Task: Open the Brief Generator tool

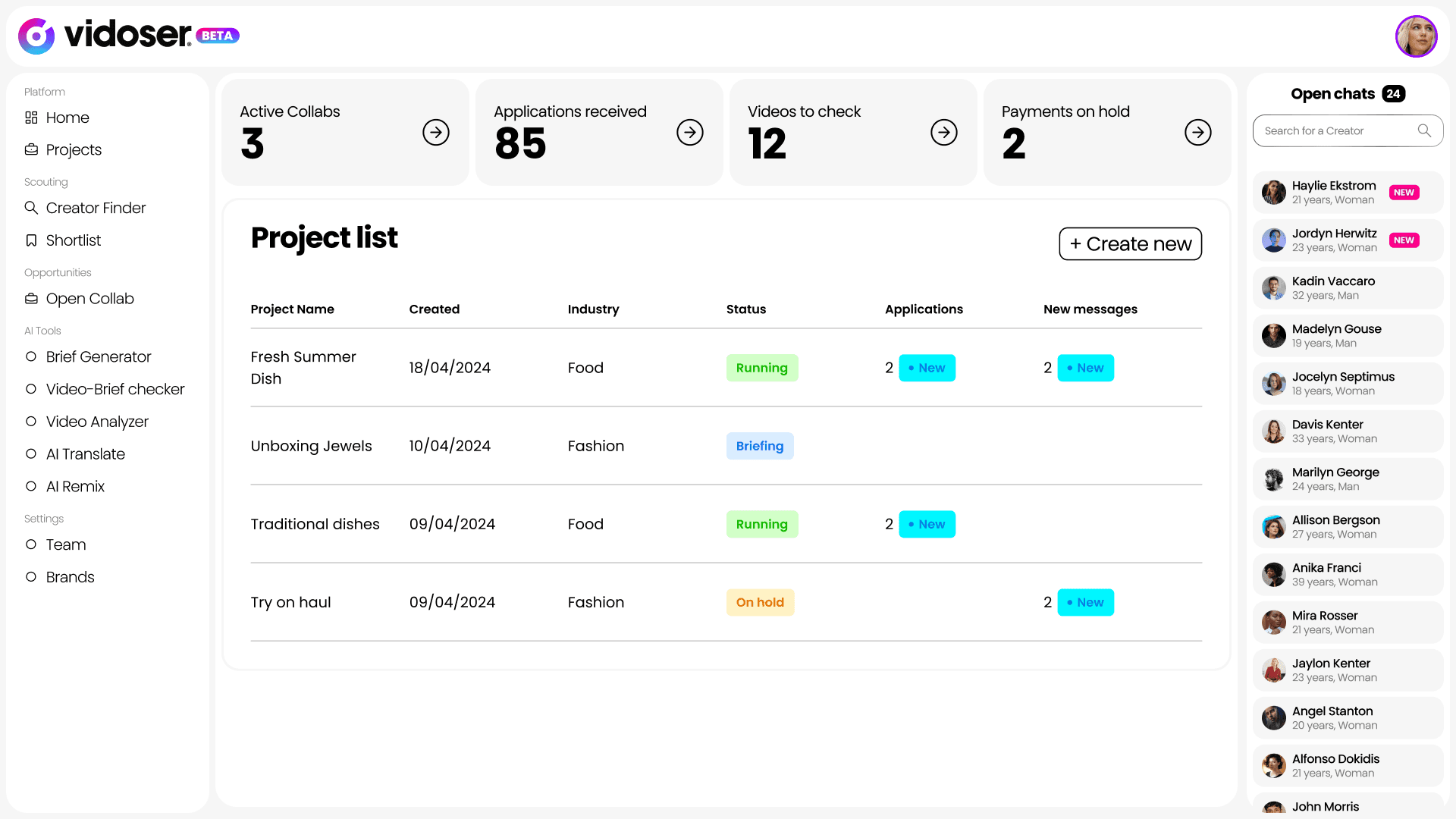Action: (98, 356)
